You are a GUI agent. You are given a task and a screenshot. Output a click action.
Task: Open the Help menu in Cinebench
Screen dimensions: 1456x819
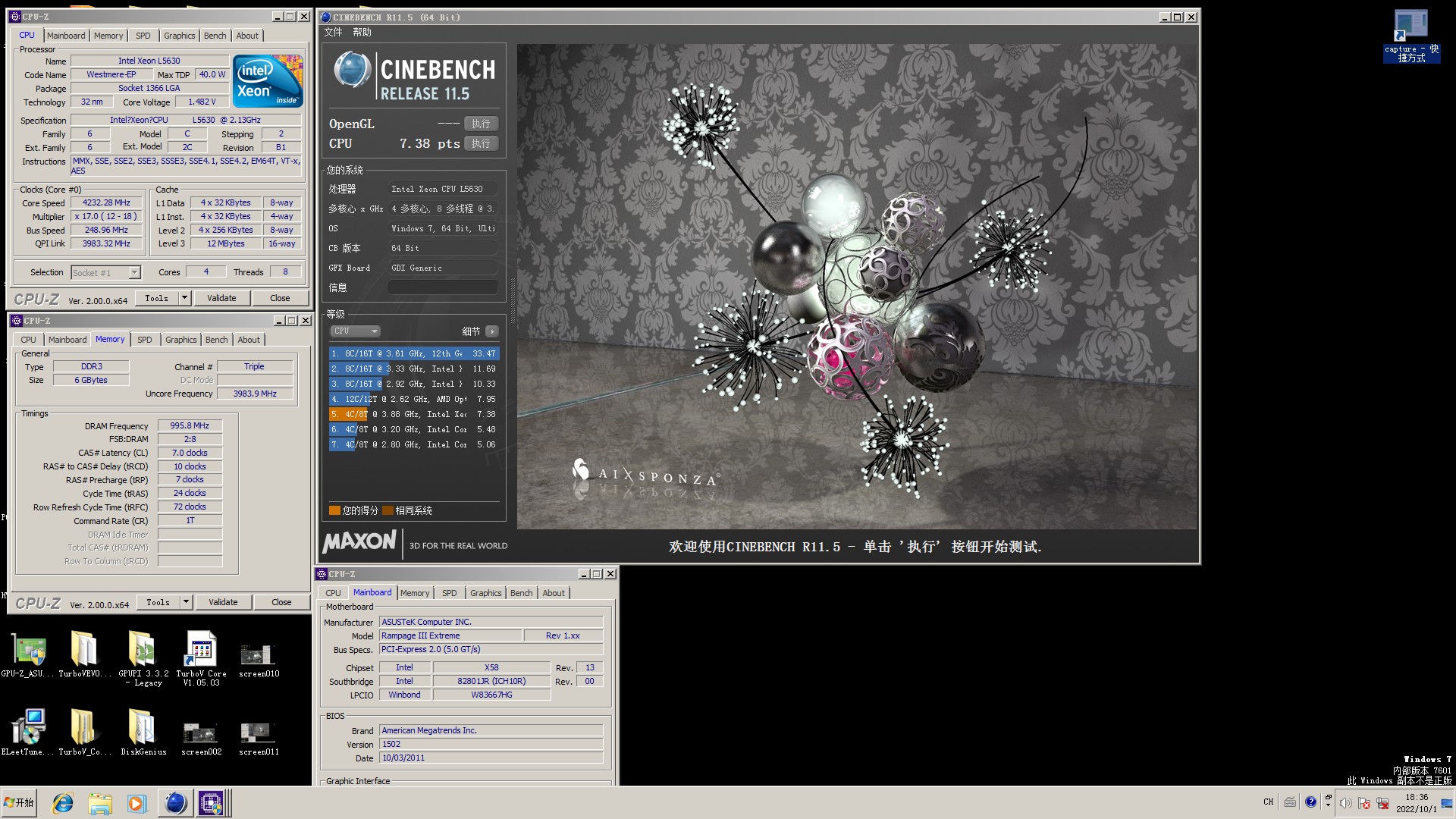pyautogui.click(x=362, y=32)
